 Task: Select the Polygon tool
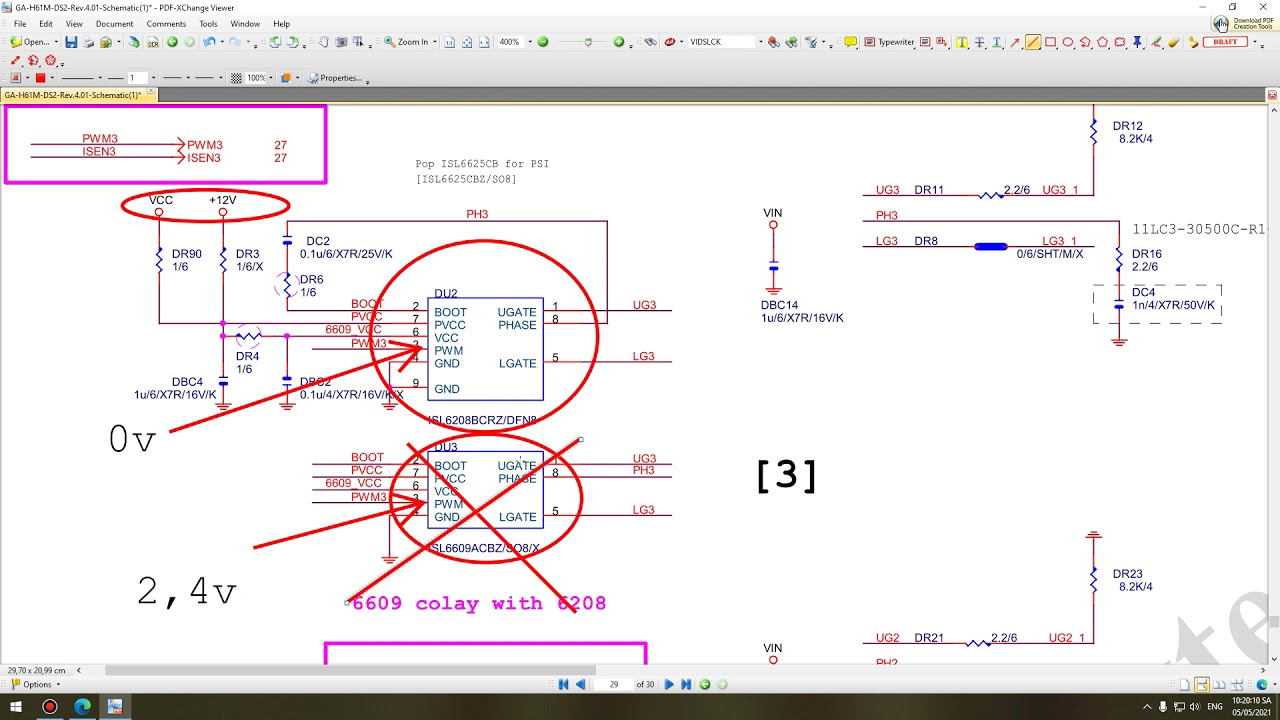[1102, 42]
